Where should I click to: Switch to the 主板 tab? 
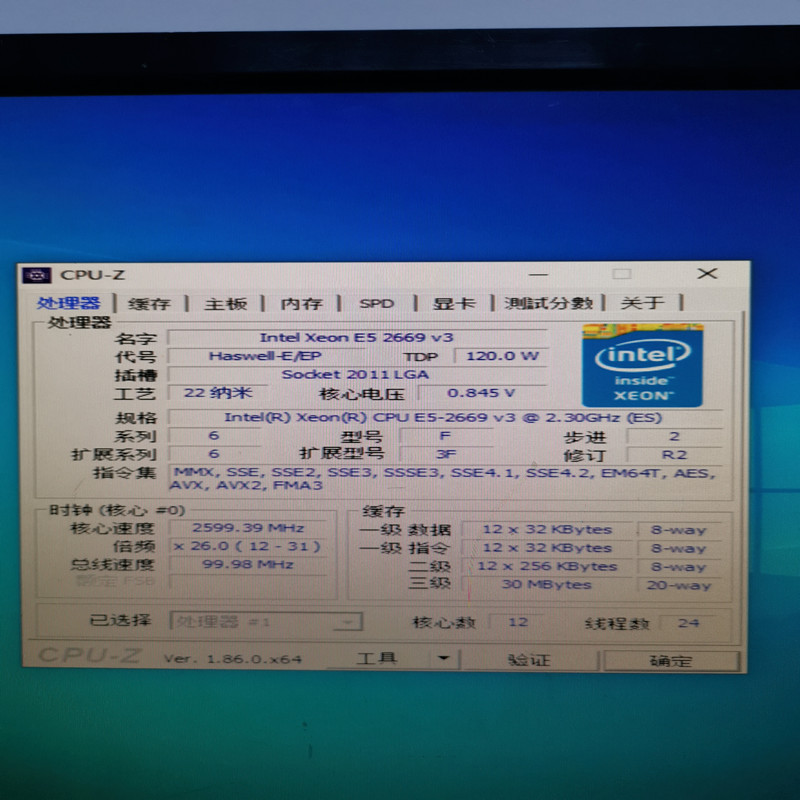(x=226, y=304)
